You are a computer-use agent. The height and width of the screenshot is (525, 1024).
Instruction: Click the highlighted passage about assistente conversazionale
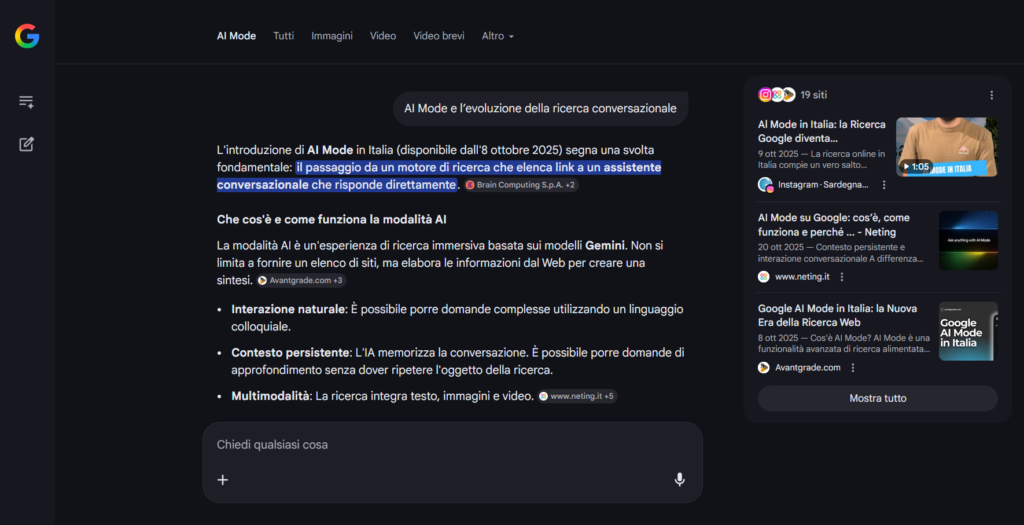point(439,176)
